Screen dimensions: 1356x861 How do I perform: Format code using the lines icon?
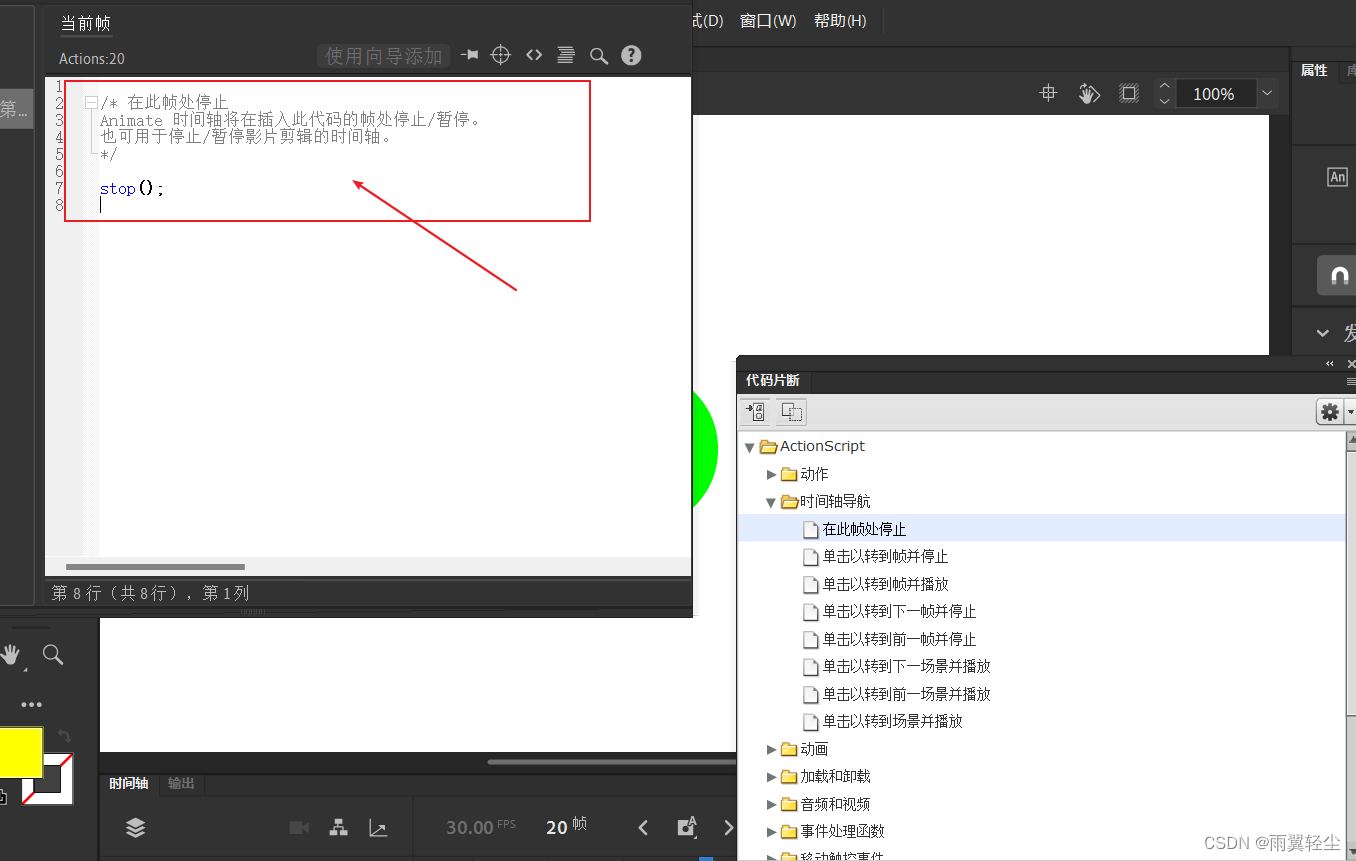(x=566, y=55)
